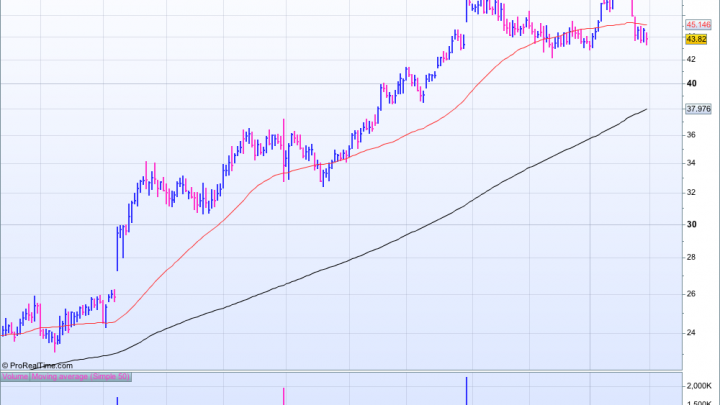Click the yellow 43.82 current price label
Image resolution: width=720 pixels, height=405 pixels.
coord(696,39)
